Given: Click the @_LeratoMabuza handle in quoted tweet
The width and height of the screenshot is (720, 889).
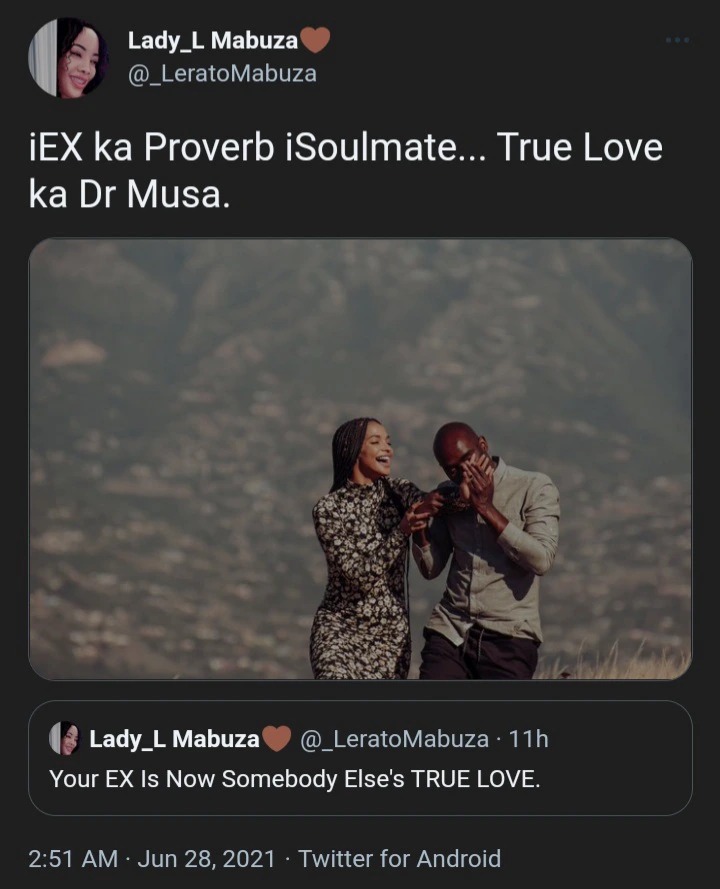Looking at the screenshot, I should 396,739.
